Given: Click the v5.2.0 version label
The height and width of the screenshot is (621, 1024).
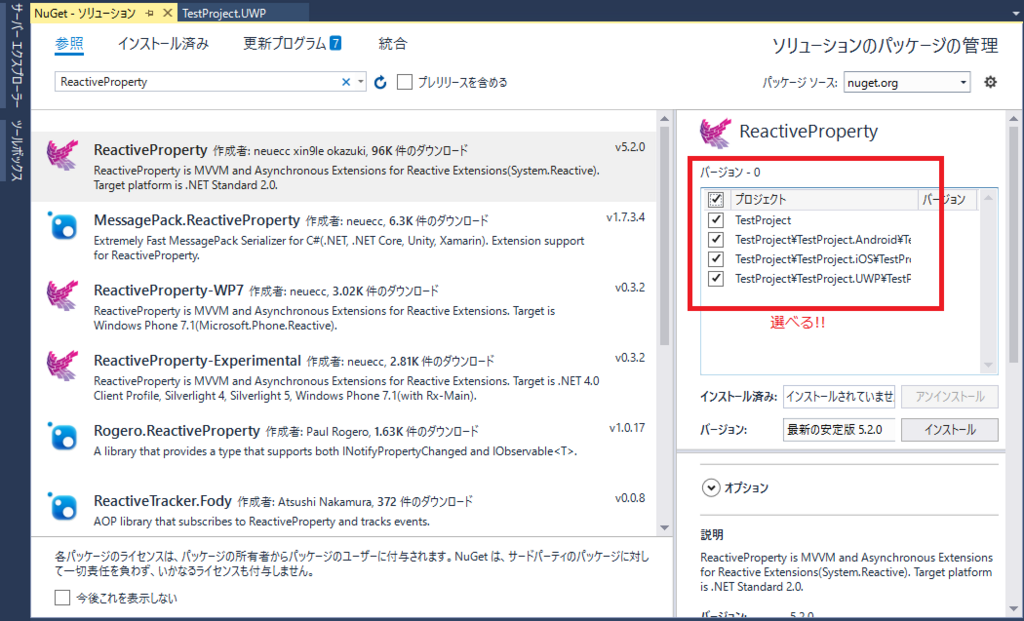Looking at the screenshot, I should (630, 147).
